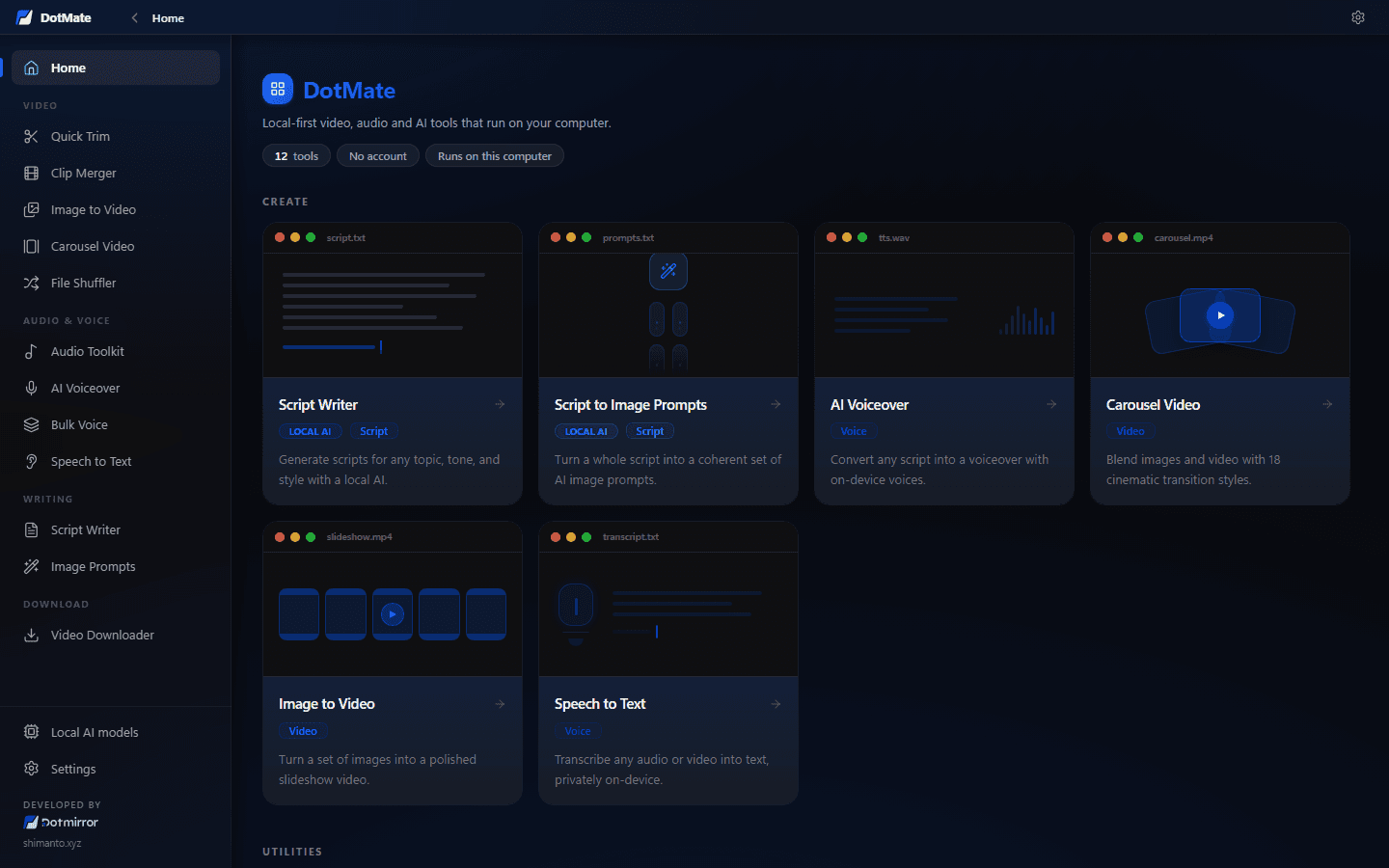The image size is (1389, 868).
Task: Click play button in carousel.mp4 preview
Action: point(1220,315)
